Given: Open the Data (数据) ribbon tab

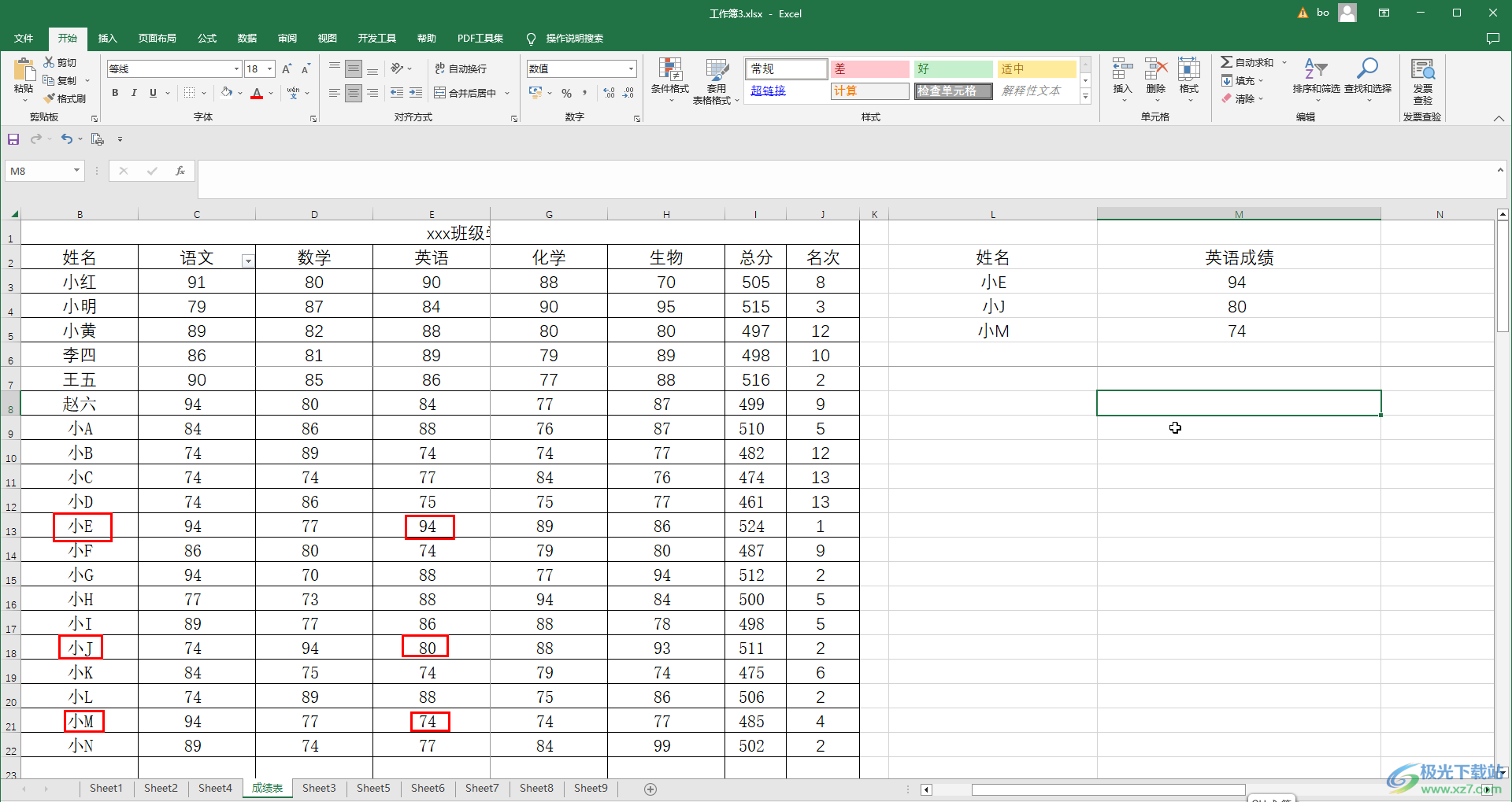Looking at the screenshot, I should [247, 39].
